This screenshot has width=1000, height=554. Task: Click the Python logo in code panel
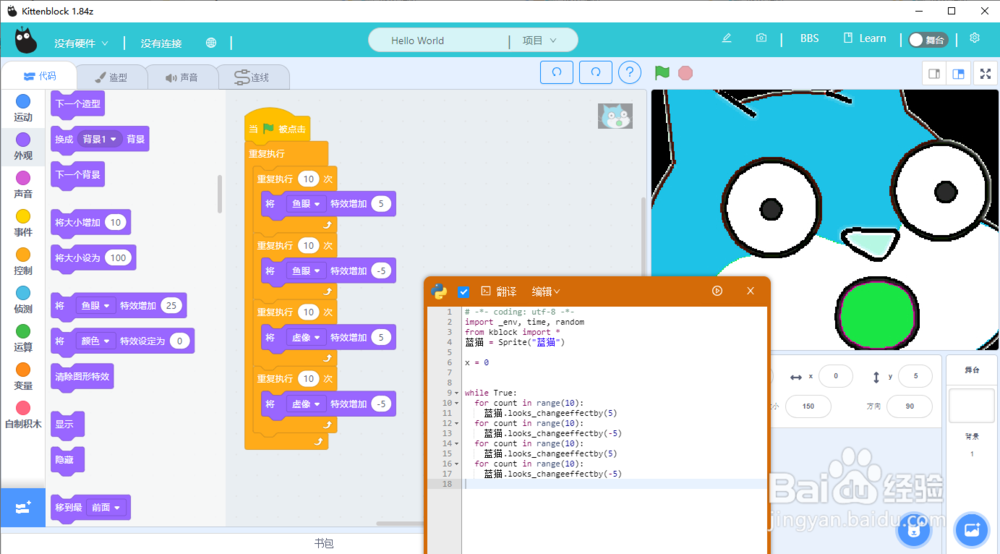coord(439,291)
